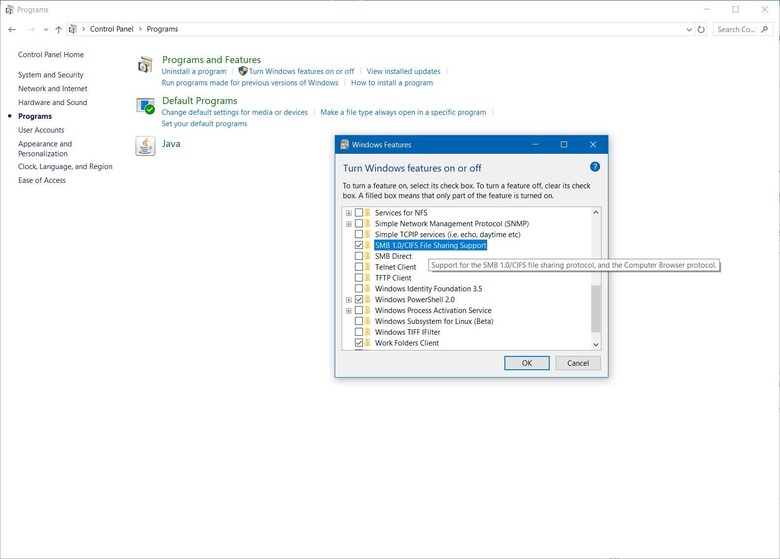
Task: Click the Uninstall a program link
Action: [x=194, y=72]
